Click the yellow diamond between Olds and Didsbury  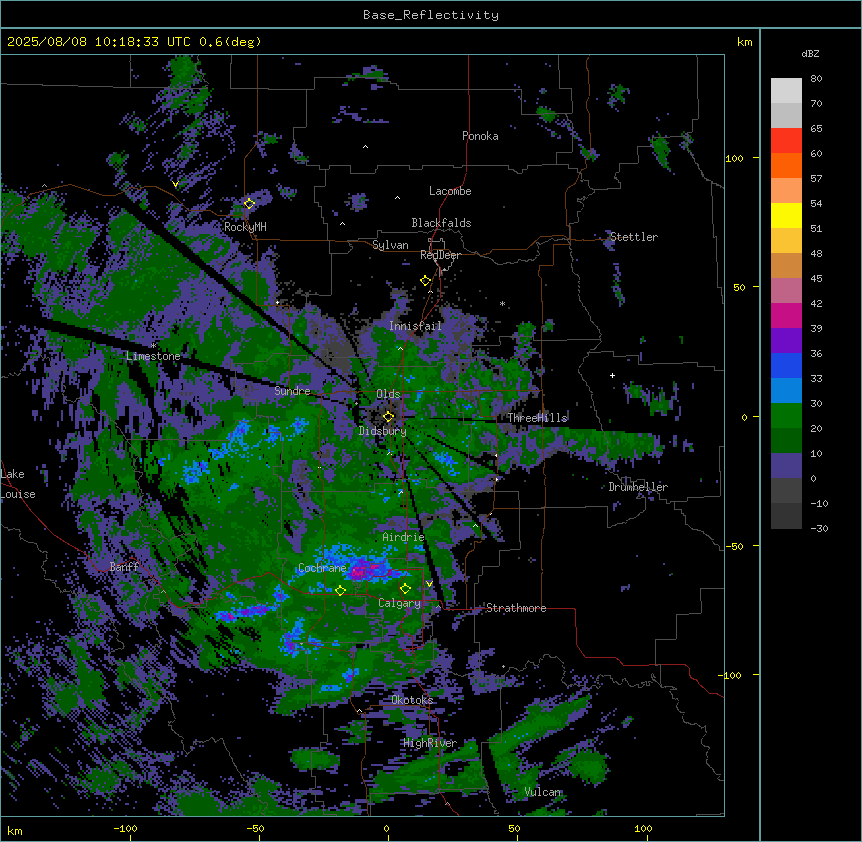click(389, 416)
